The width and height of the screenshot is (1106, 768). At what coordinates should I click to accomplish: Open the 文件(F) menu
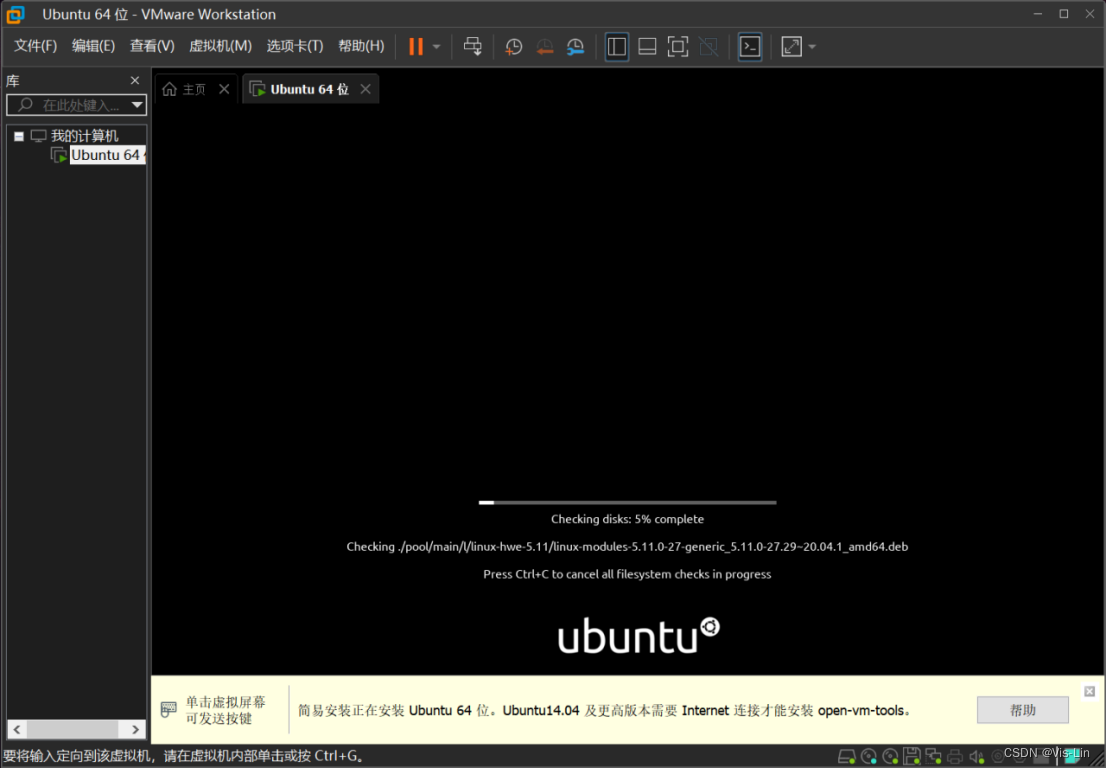tap(35, 46)
